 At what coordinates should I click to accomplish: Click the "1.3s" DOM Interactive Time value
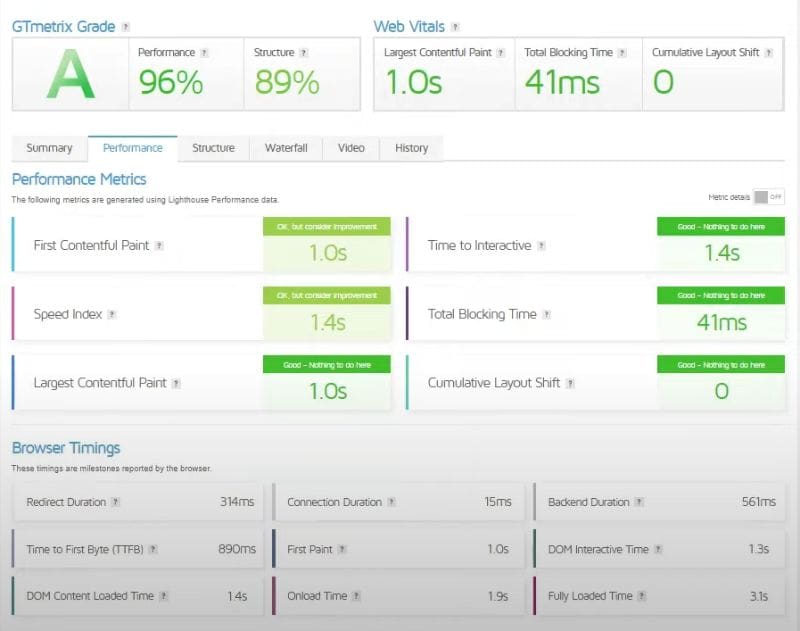759,549
